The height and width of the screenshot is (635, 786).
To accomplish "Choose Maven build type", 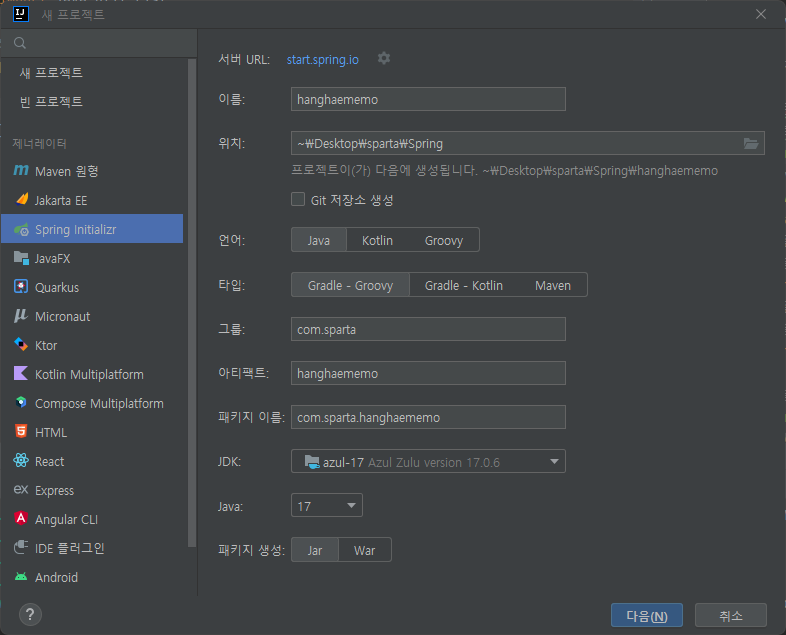I will 553,285.
